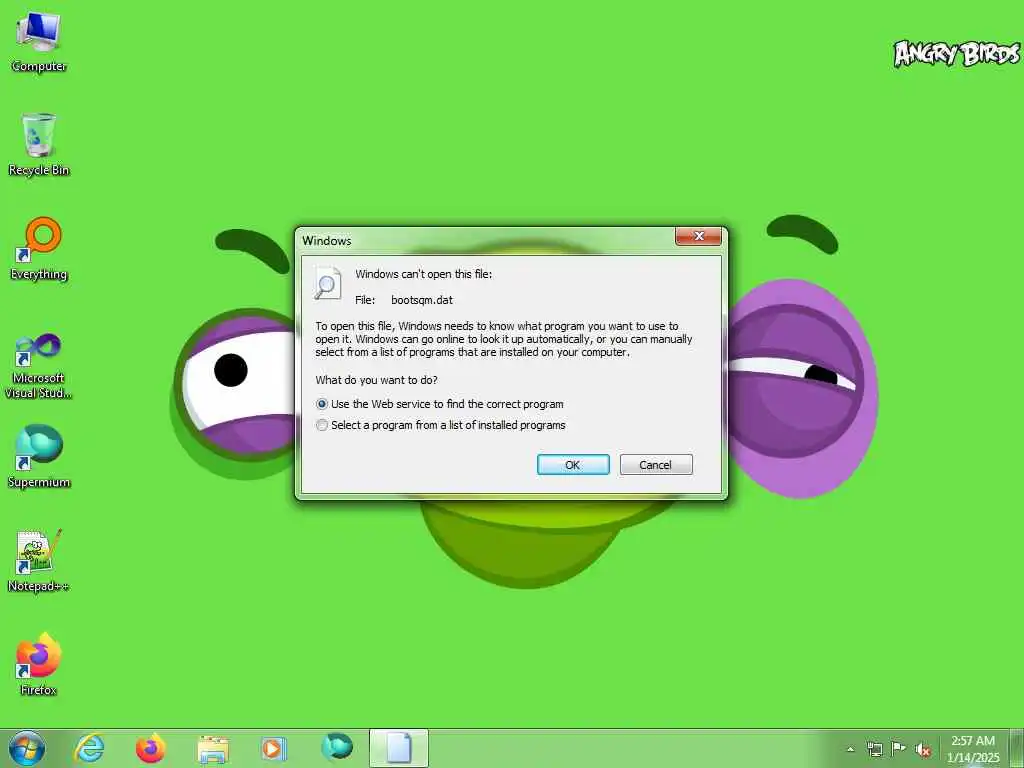
Task: Choose Use the Web service option
Action: tap(440, 404)
